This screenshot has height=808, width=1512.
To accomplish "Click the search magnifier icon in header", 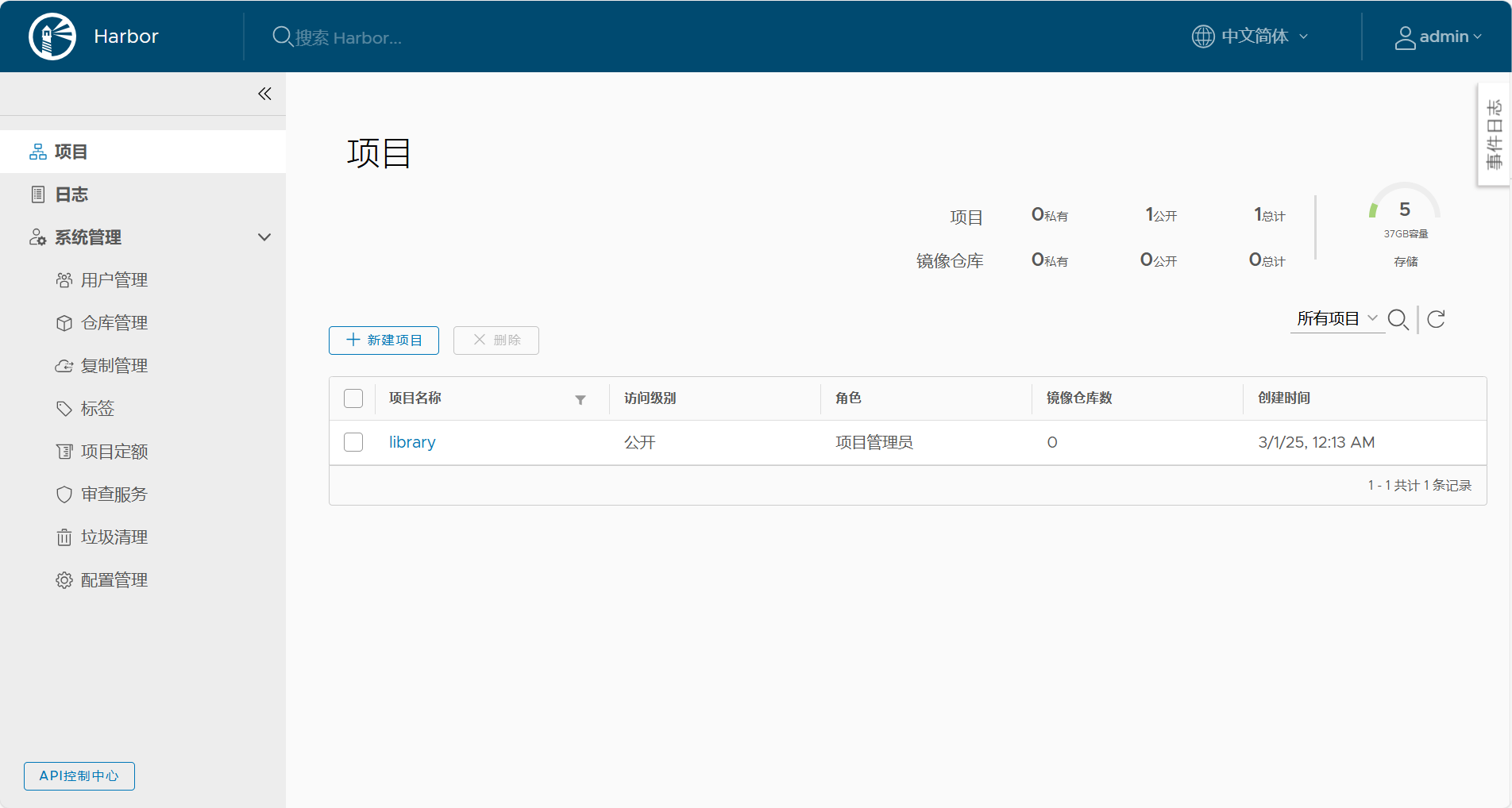I will coord(282,37).
